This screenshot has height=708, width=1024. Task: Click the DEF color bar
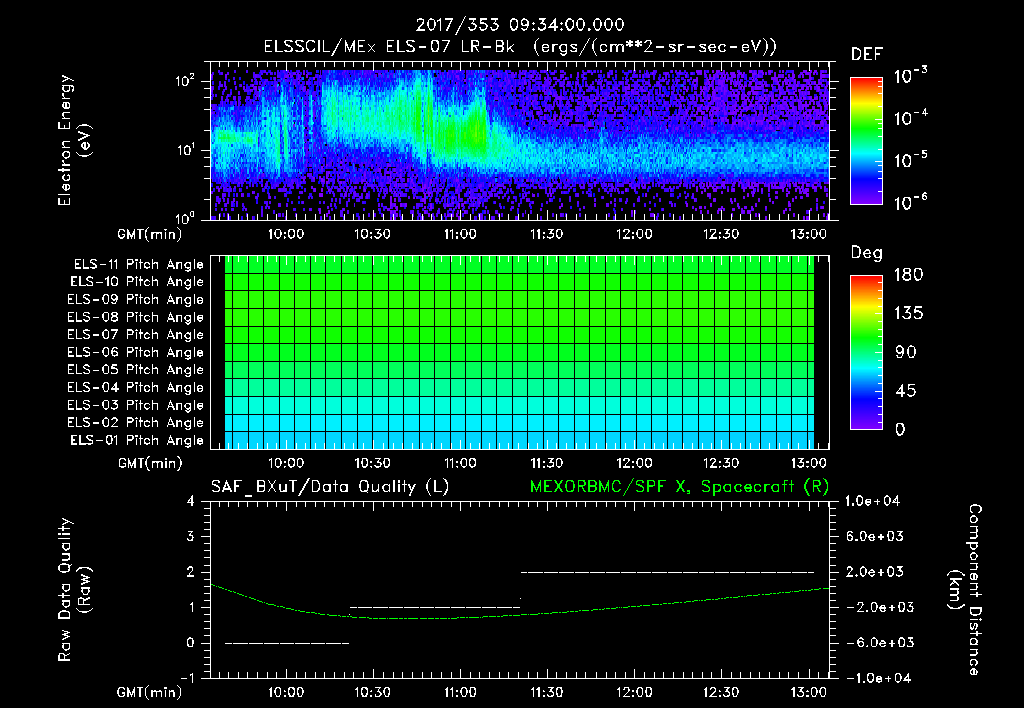coord(866,140)
